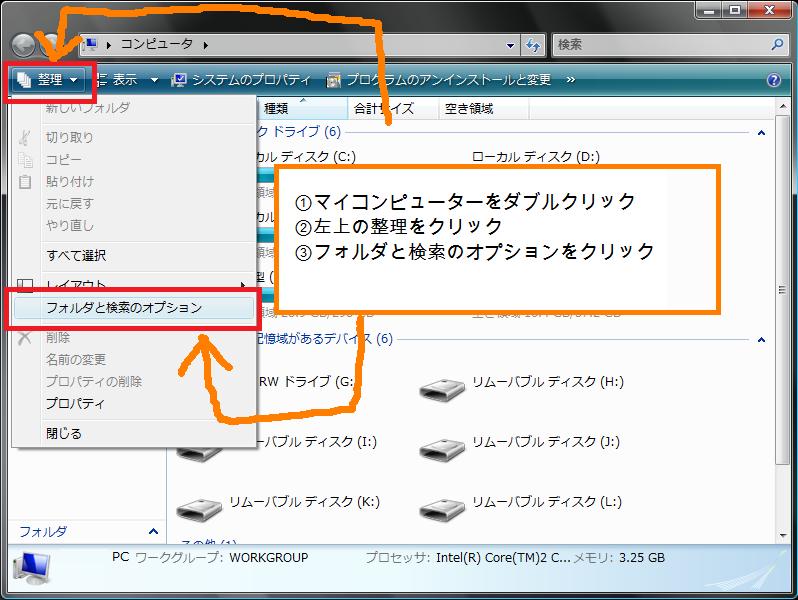Image resolution: width=798 pixels, height=600 pixels.
Task: Select すべて選択 in the menu
Action: (x=76, y=255)
